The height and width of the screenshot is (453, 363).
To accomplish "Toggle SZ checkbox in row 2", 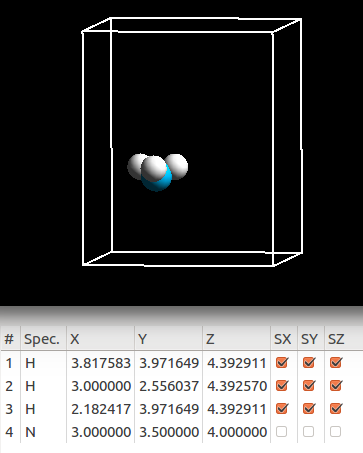I will coord(336,386).
